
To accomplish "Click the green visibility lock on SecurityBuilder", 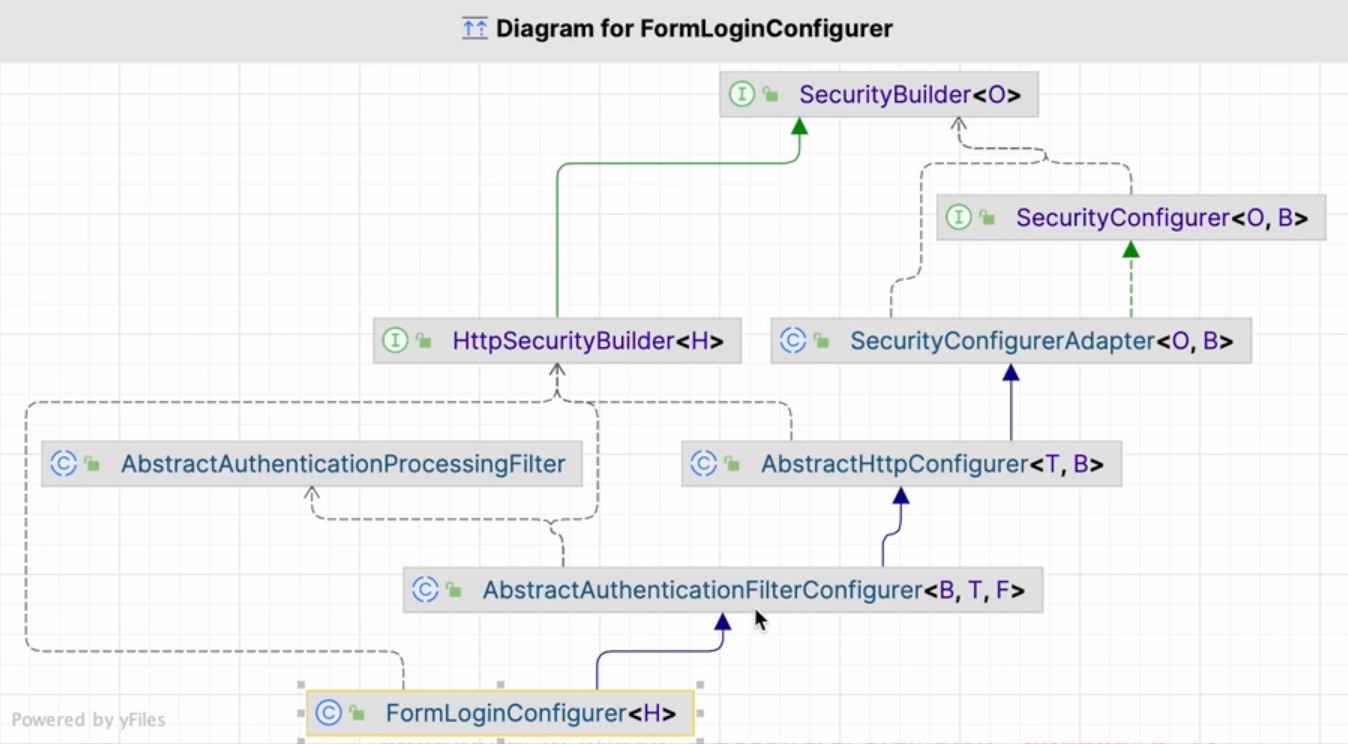I will (x=771, y=95).
